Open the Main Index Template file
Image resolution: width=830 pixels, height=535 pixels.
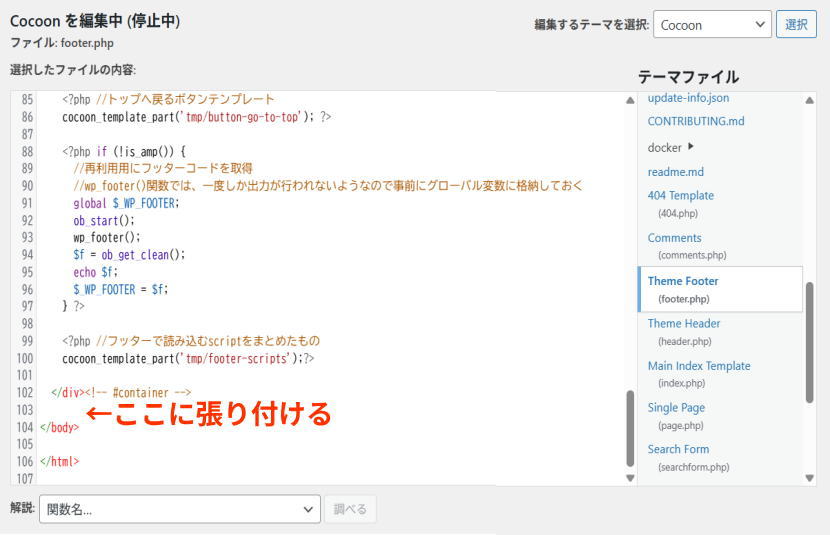[x=699, y=366]
